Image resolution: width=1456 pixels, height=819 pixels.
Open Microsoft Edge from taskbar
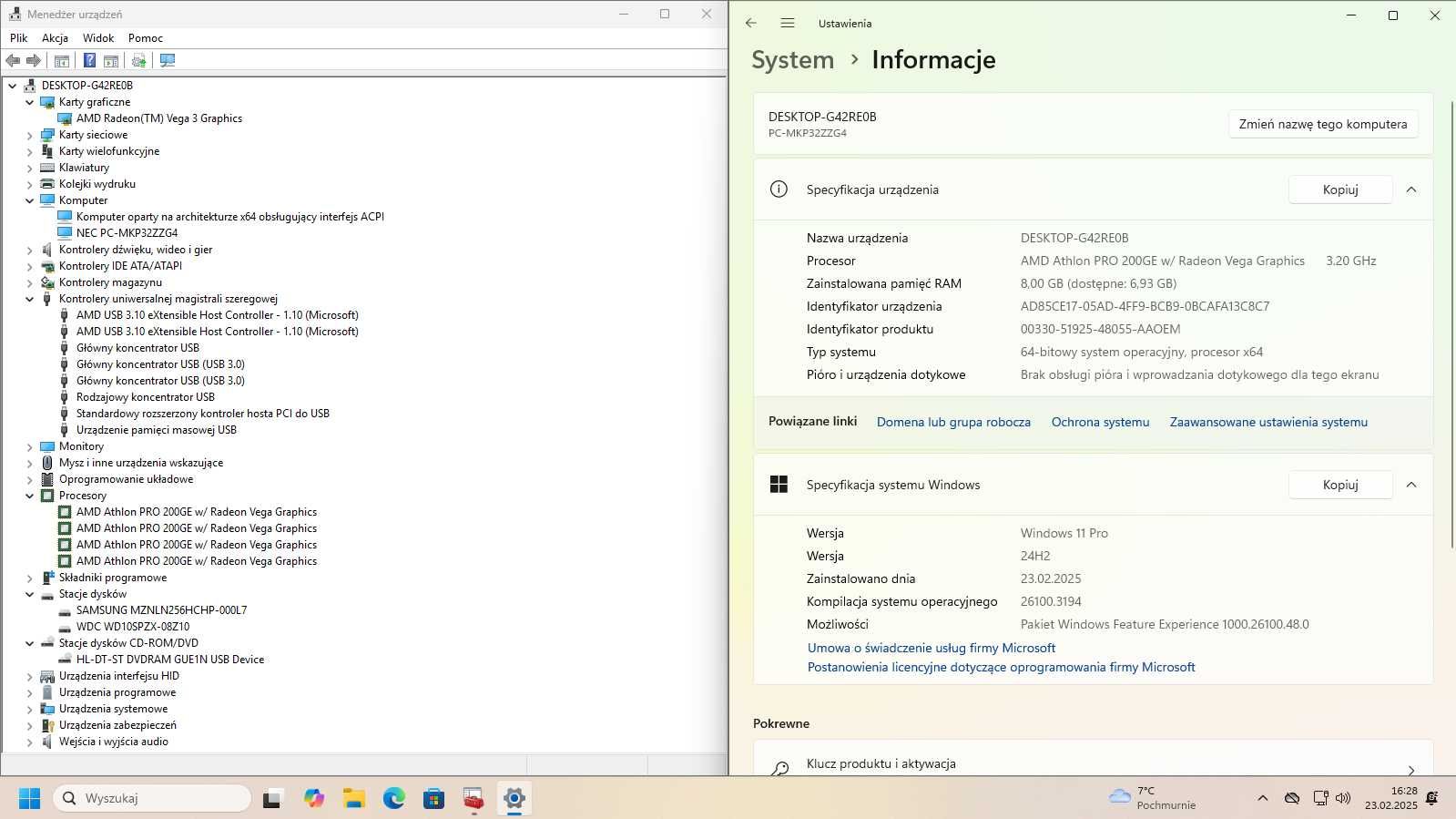point(394,799)
